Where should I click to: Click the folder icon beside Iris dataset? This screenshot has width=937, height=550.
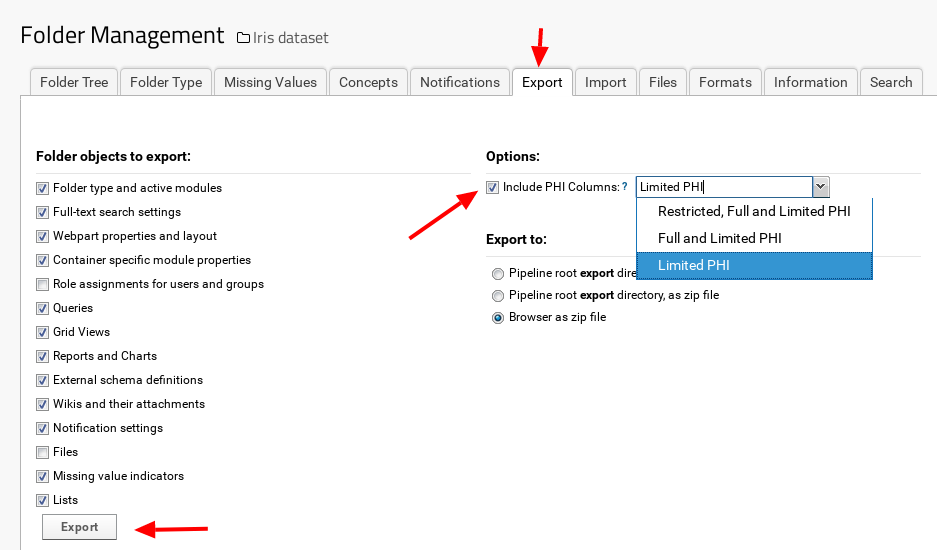pyautogui.click(x=243, y=38)
